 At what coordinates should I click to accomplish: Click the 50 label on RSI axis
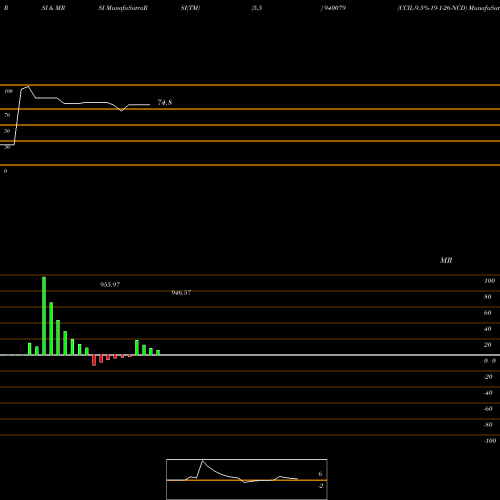7,131
